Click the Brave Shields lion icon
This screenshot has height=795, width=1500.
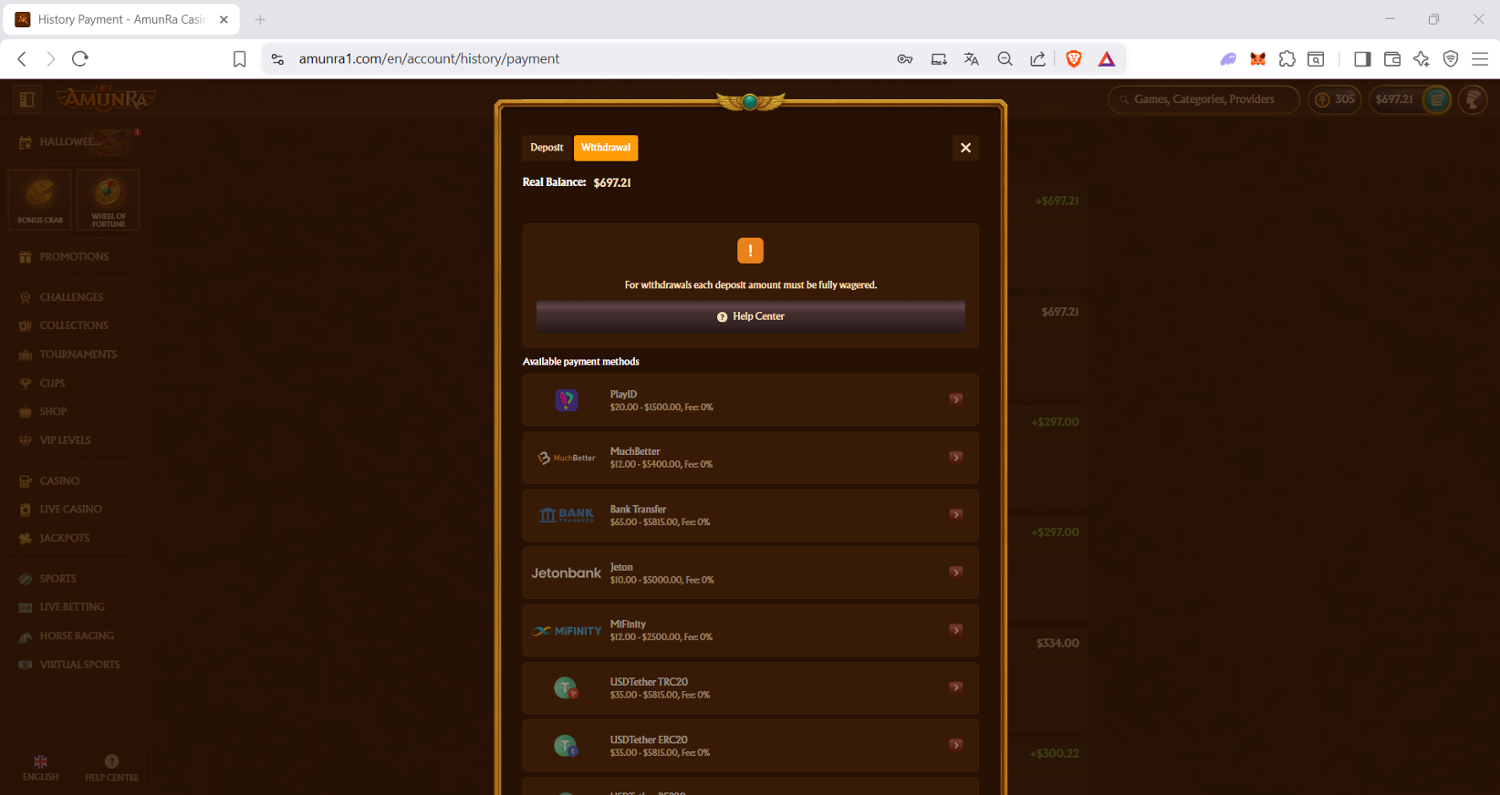1073,59
